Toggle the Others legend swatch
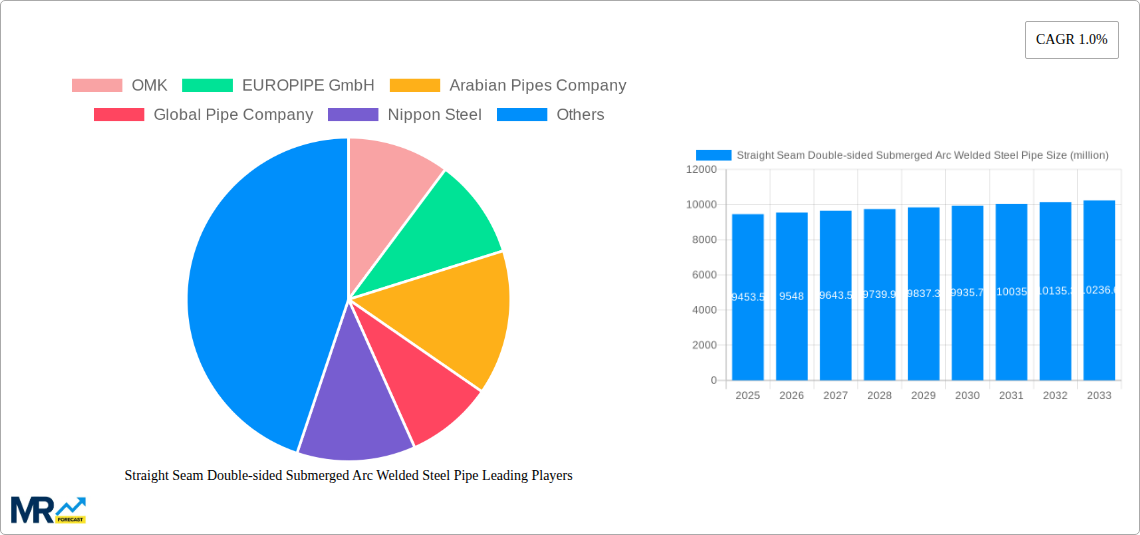 522,114
